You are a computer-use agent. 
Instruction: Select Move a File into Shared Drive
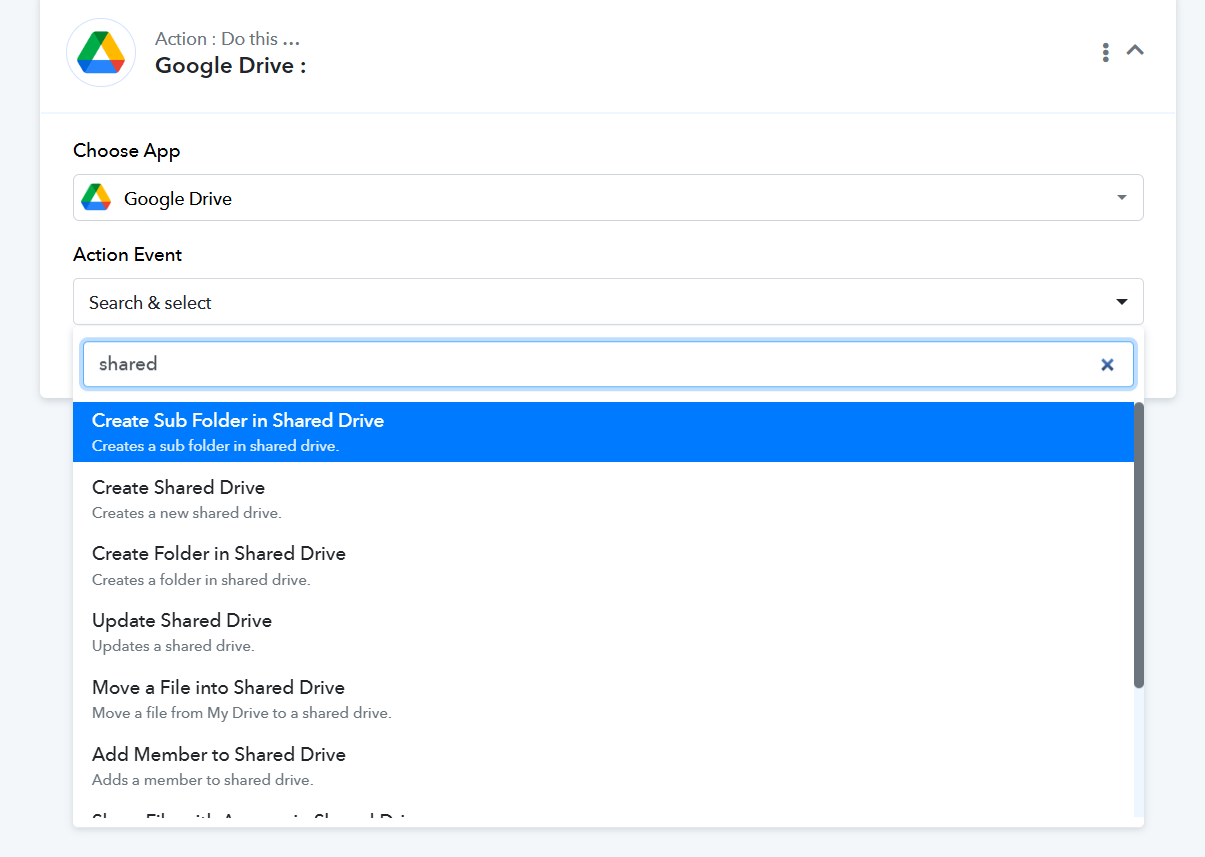click(603, 699)
